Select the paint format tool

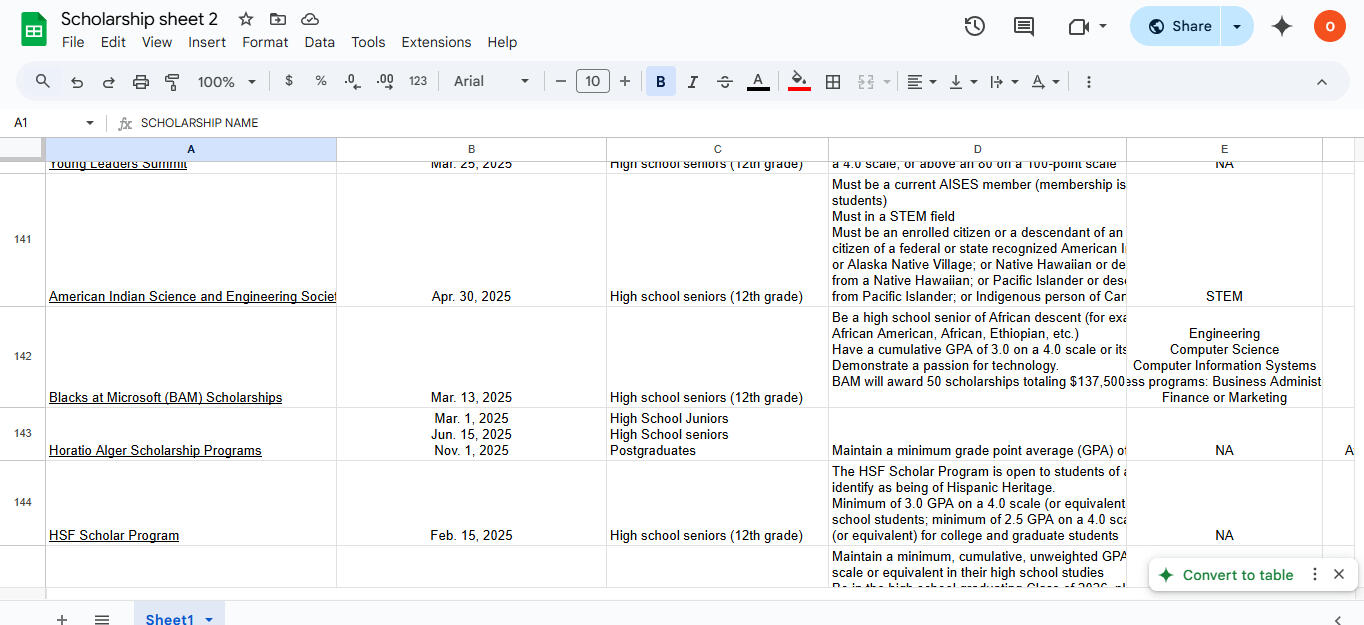point(172,82)
